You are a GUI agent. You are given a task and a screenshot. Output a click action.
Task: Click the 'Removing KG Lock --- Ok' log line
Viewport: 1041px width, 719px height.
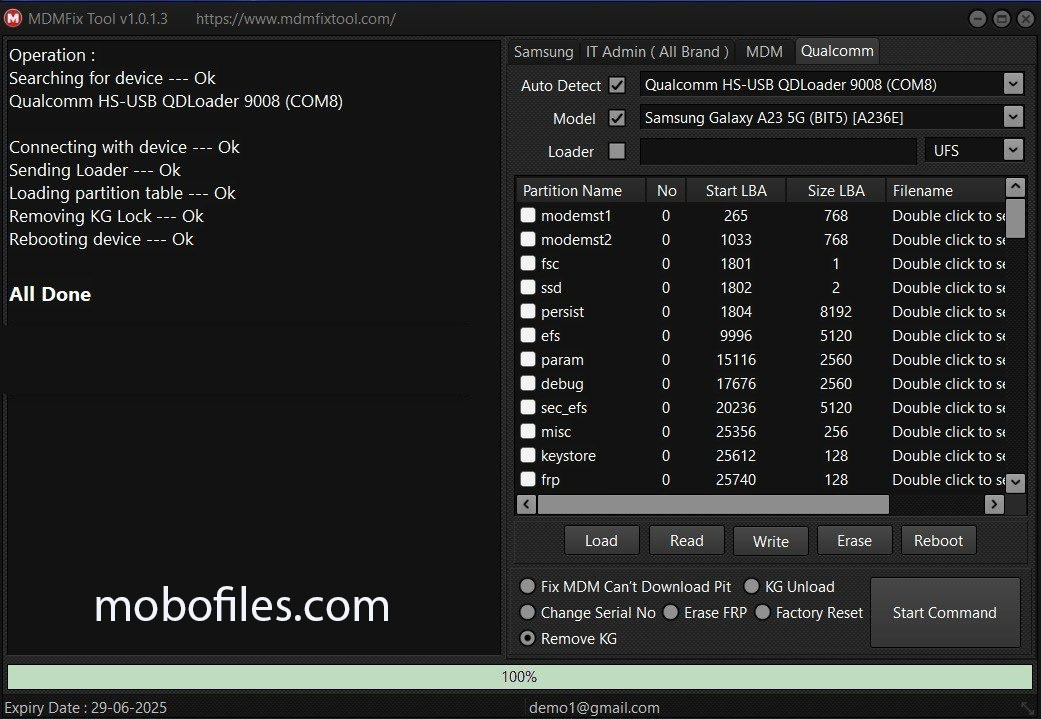(106, 216)
